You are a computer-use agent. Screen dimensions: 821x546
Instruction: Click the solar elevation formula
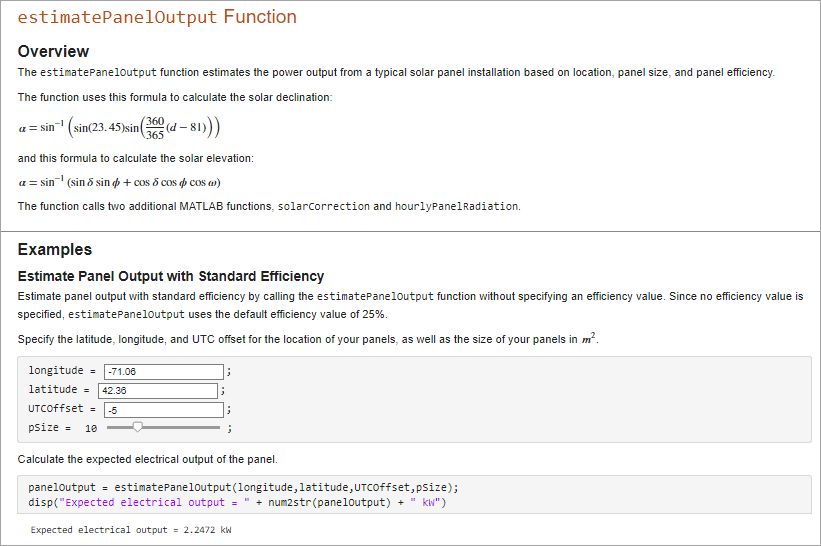click(x=119, y=182)
